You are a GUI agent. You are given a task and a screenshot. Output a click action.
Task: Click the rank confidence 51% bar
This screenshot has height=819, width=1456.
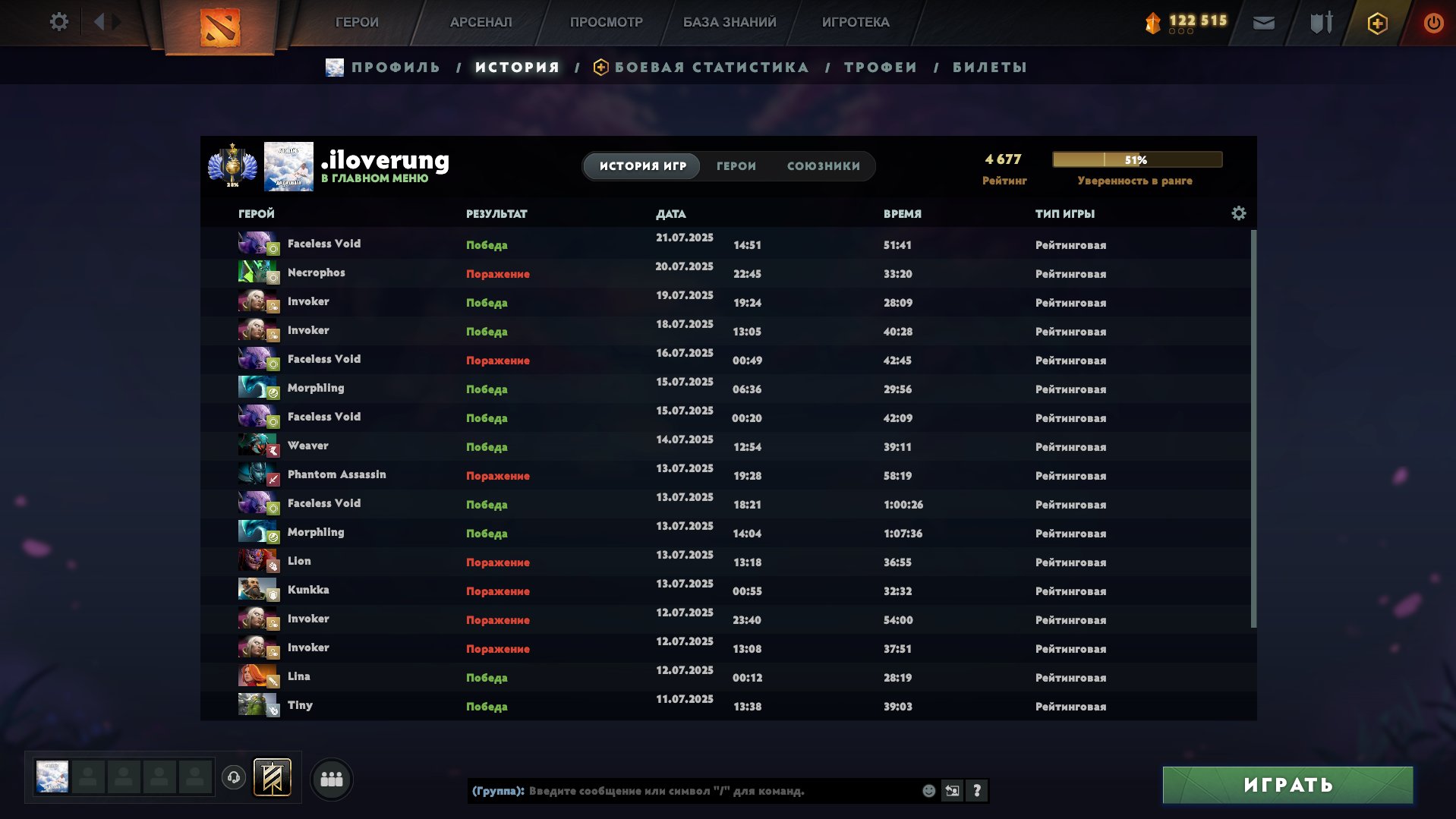click(x=1136, y=159)
